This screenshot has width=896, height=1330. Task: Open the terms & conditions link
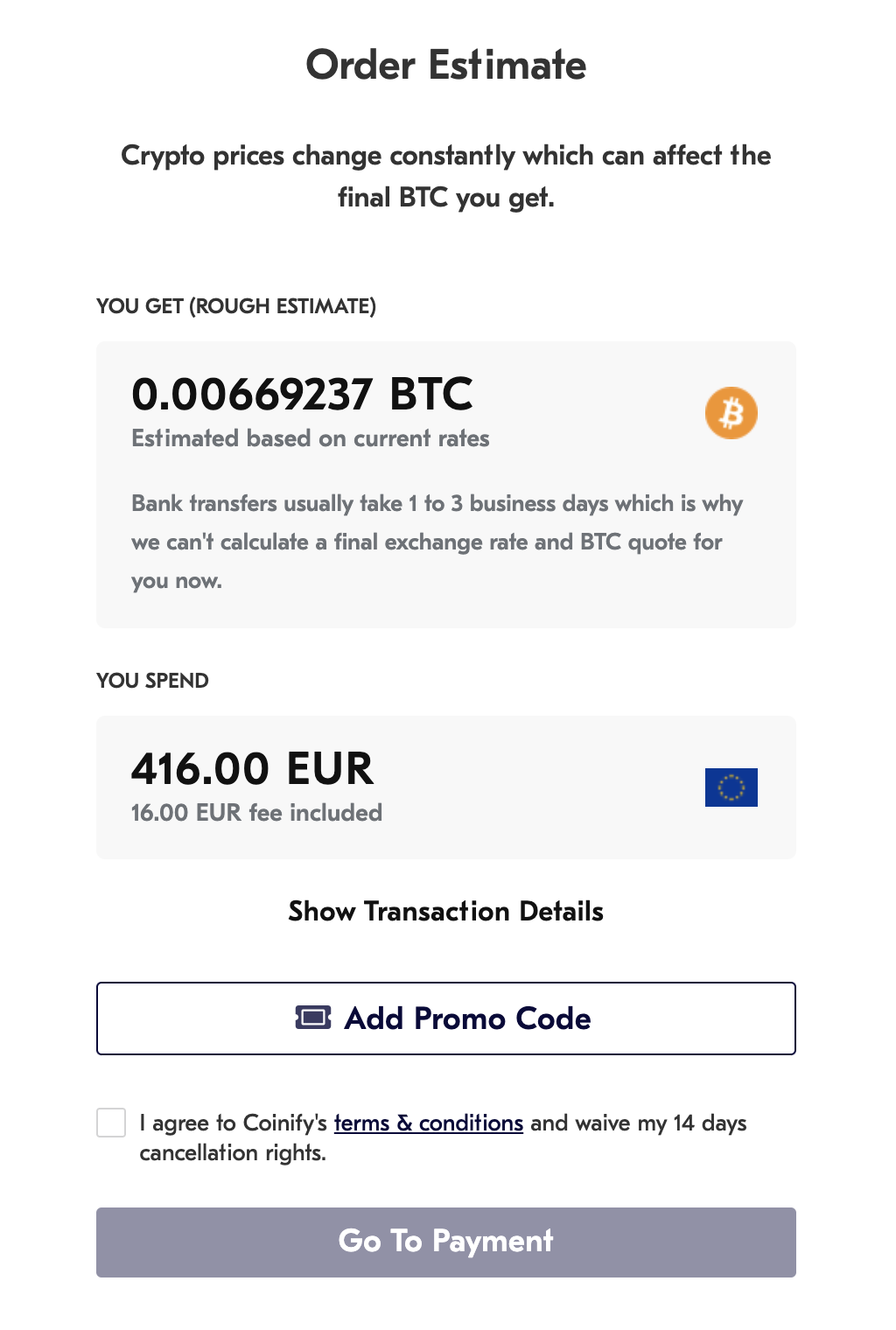click(429, 1123)
